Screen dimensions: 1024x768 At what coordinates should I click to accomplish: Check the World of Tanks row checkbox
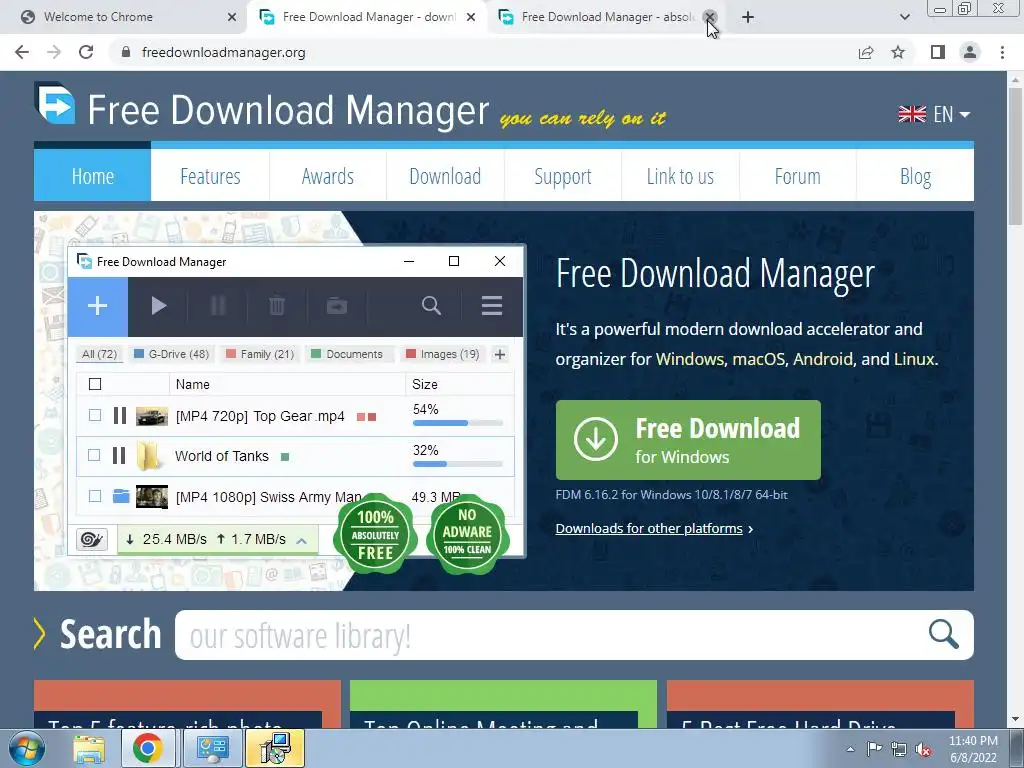(x=94, y=455)
